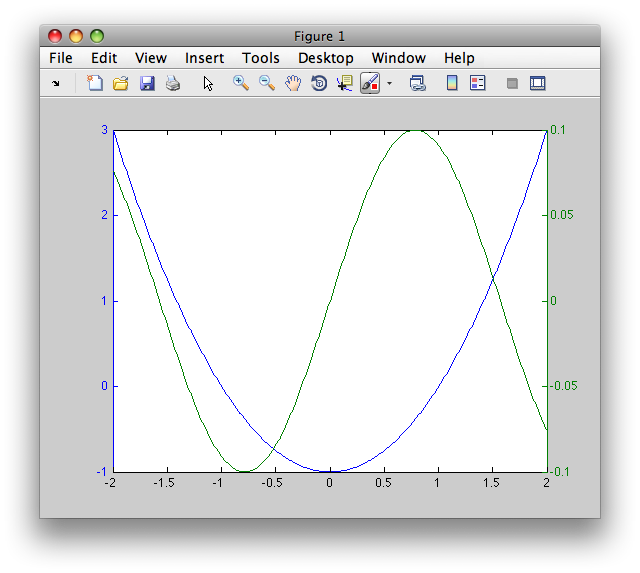Select the Data Cursor tool
This screenshot has height=573, width=640.
[345, 83]
